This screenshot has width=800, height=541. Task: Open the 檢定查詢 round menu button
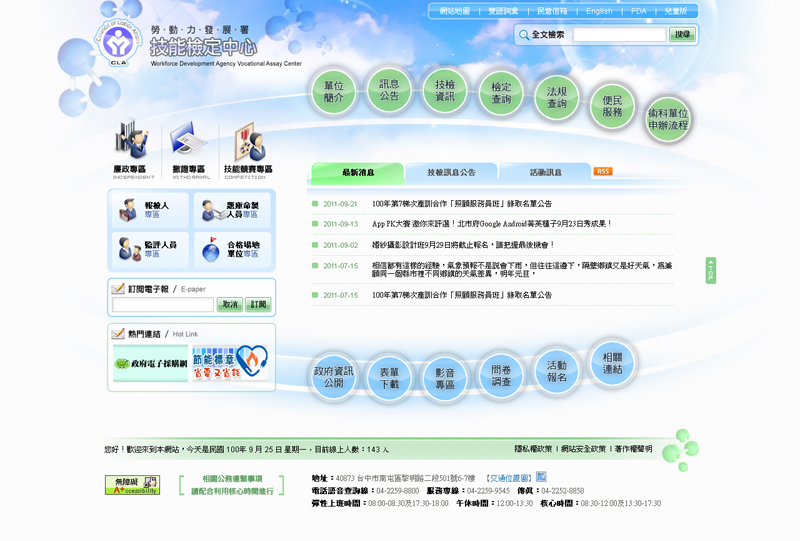pyautogui.click(x=501, y=94)
